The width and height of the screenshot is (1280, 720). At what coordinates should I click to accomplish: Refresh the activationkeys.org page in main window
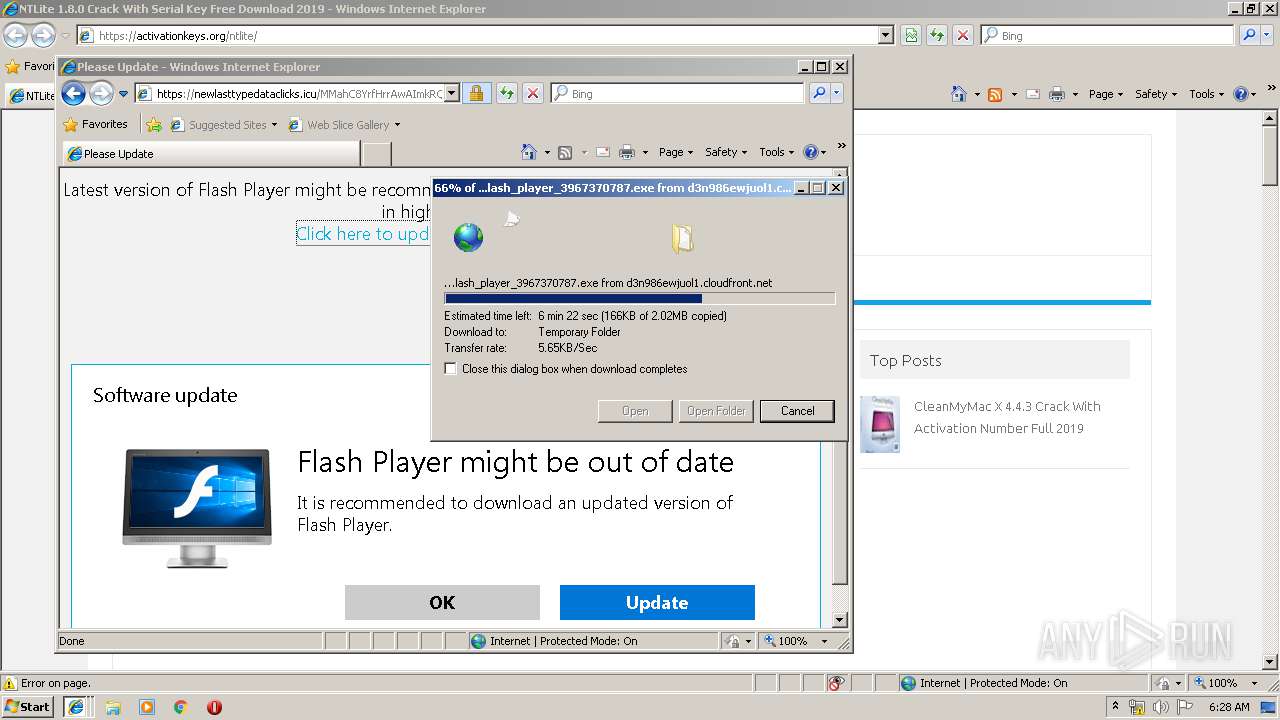pyautogui.click(x=936, y=35)
